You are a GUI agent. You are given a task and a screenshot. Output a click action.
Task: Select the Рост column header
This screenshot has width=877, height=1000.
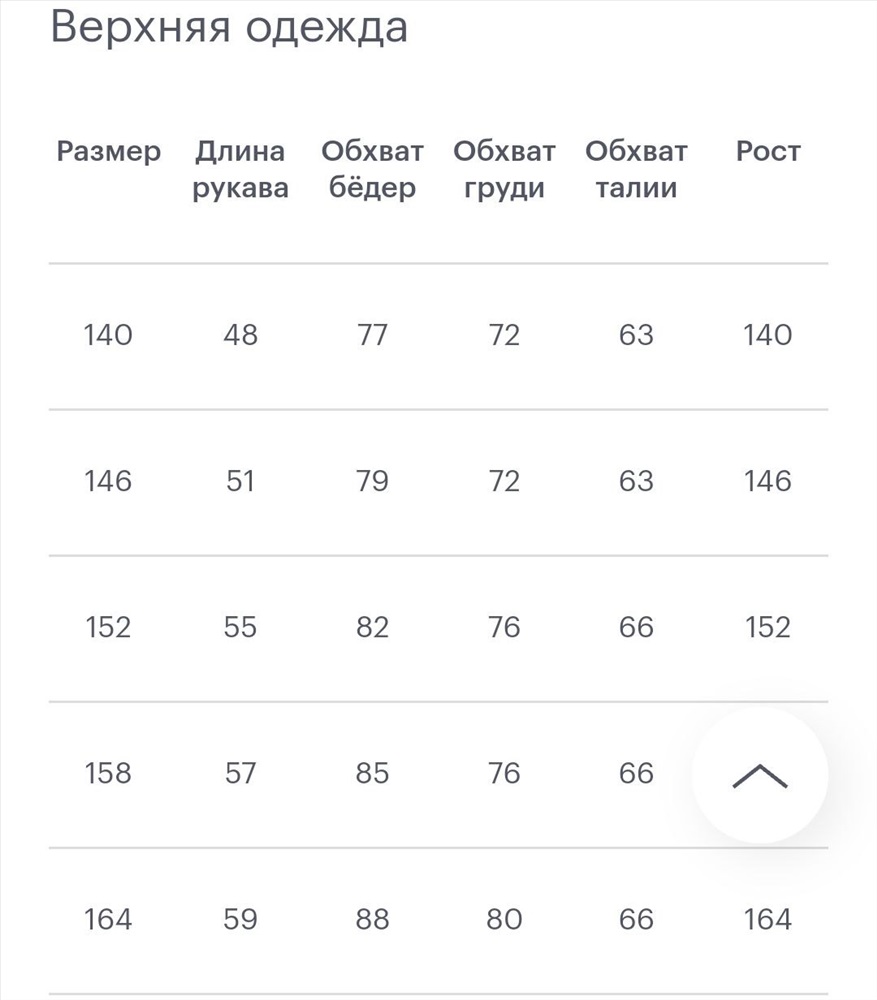pos(768,151)
